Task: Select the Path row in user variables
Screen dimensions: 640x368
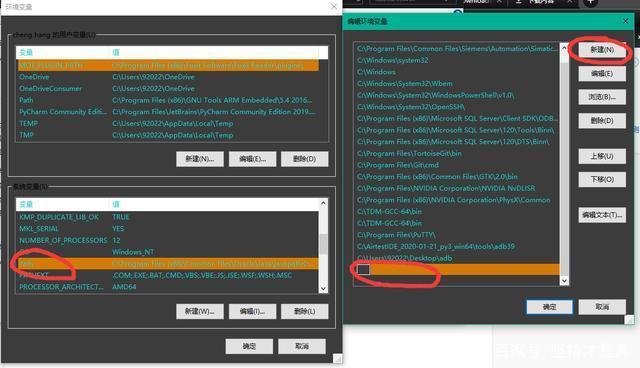Action: coord(168,100)
